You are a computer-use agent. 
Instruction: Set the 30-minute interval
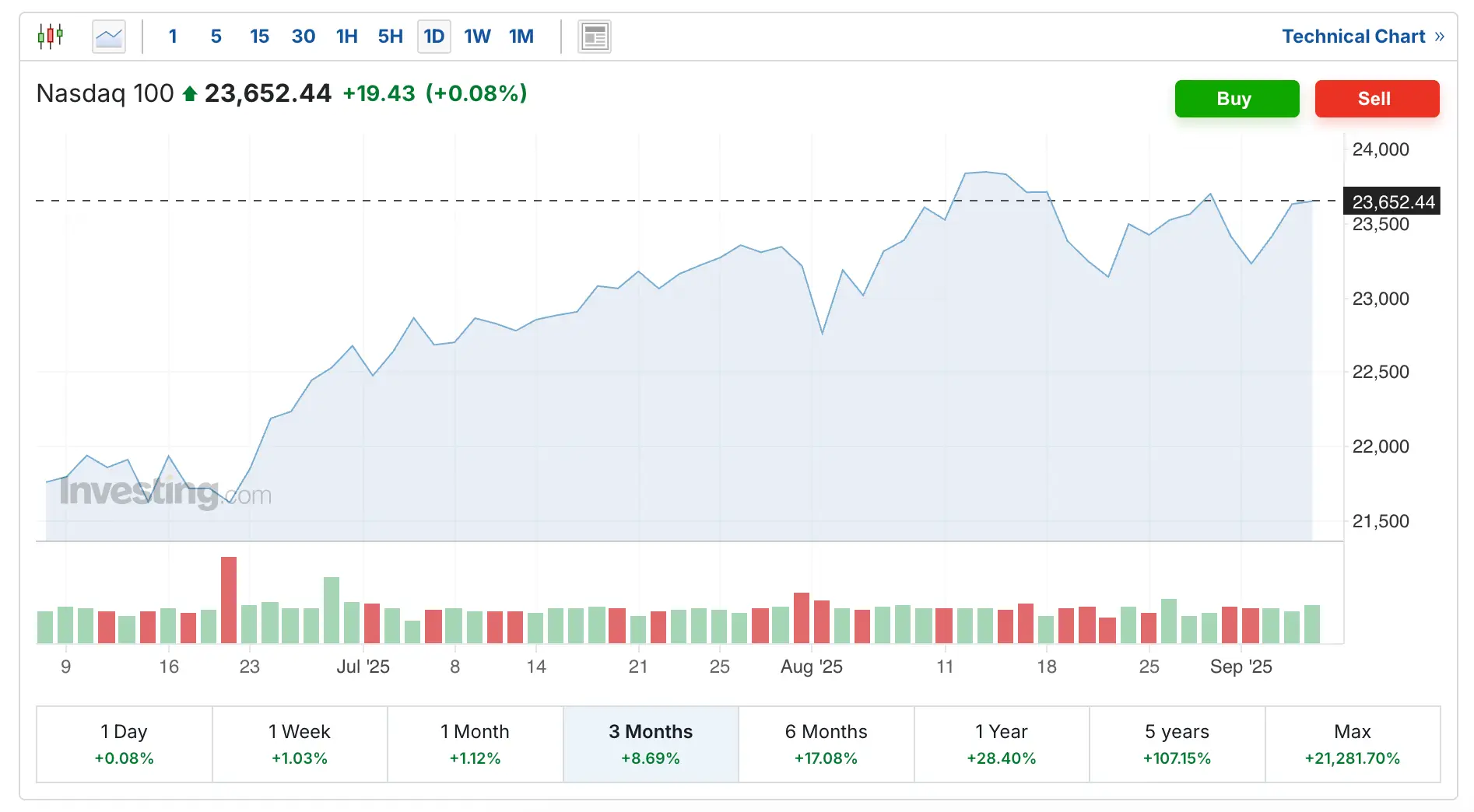click(x=303, y=37)
